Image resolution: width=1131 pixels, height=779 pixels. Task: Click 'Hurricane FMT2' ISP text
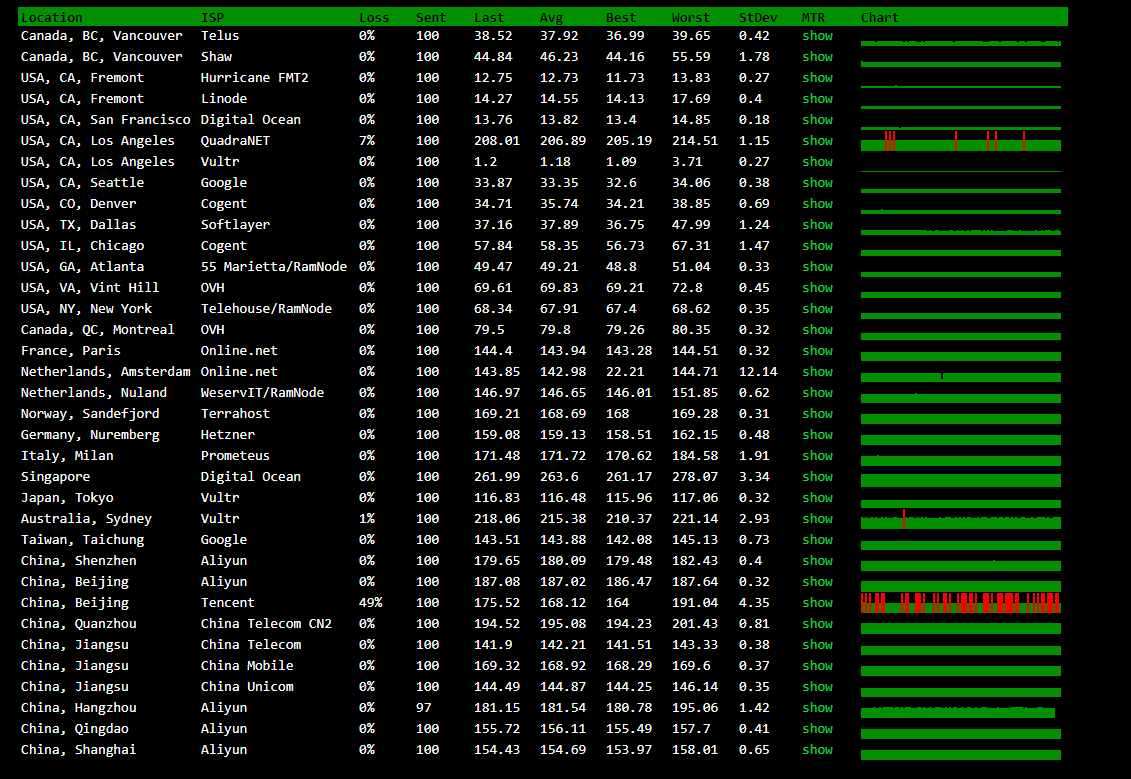pos(255,77)
